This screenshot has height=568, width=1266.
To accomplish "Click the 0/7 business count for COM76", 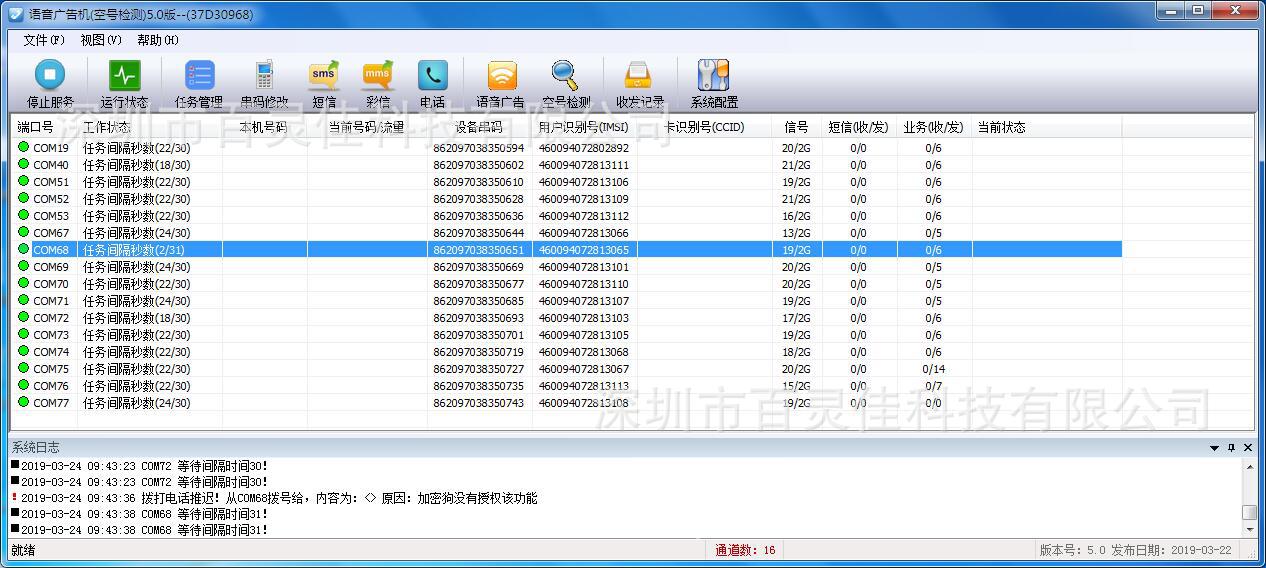I will click(933, 386).
